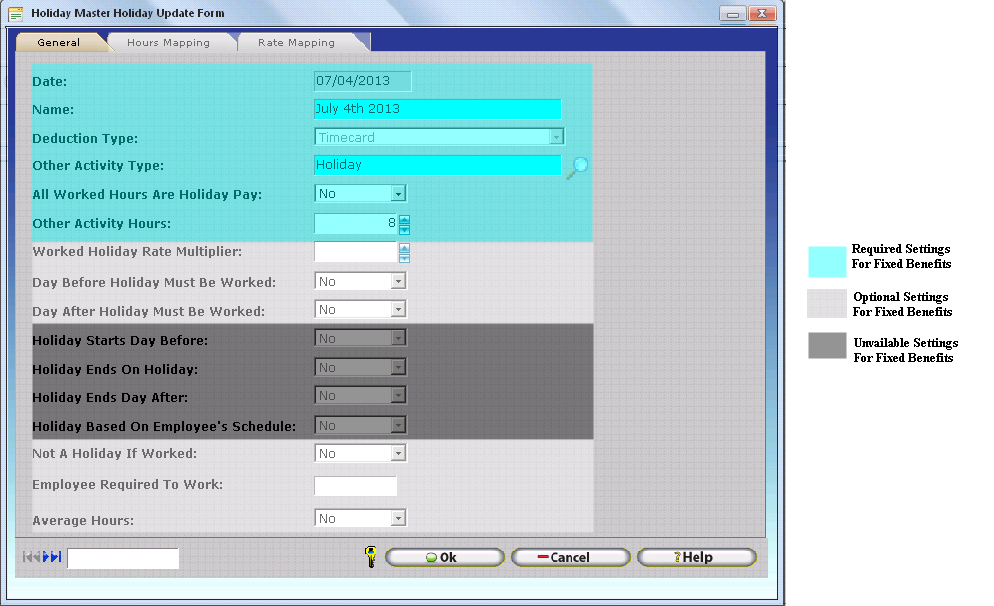Open Help for this form
Screen dimensions: 994x606
tap(696, 557)
